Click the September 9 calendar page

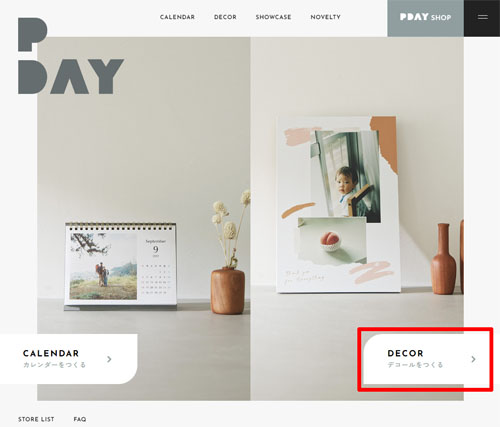[156, 266]
